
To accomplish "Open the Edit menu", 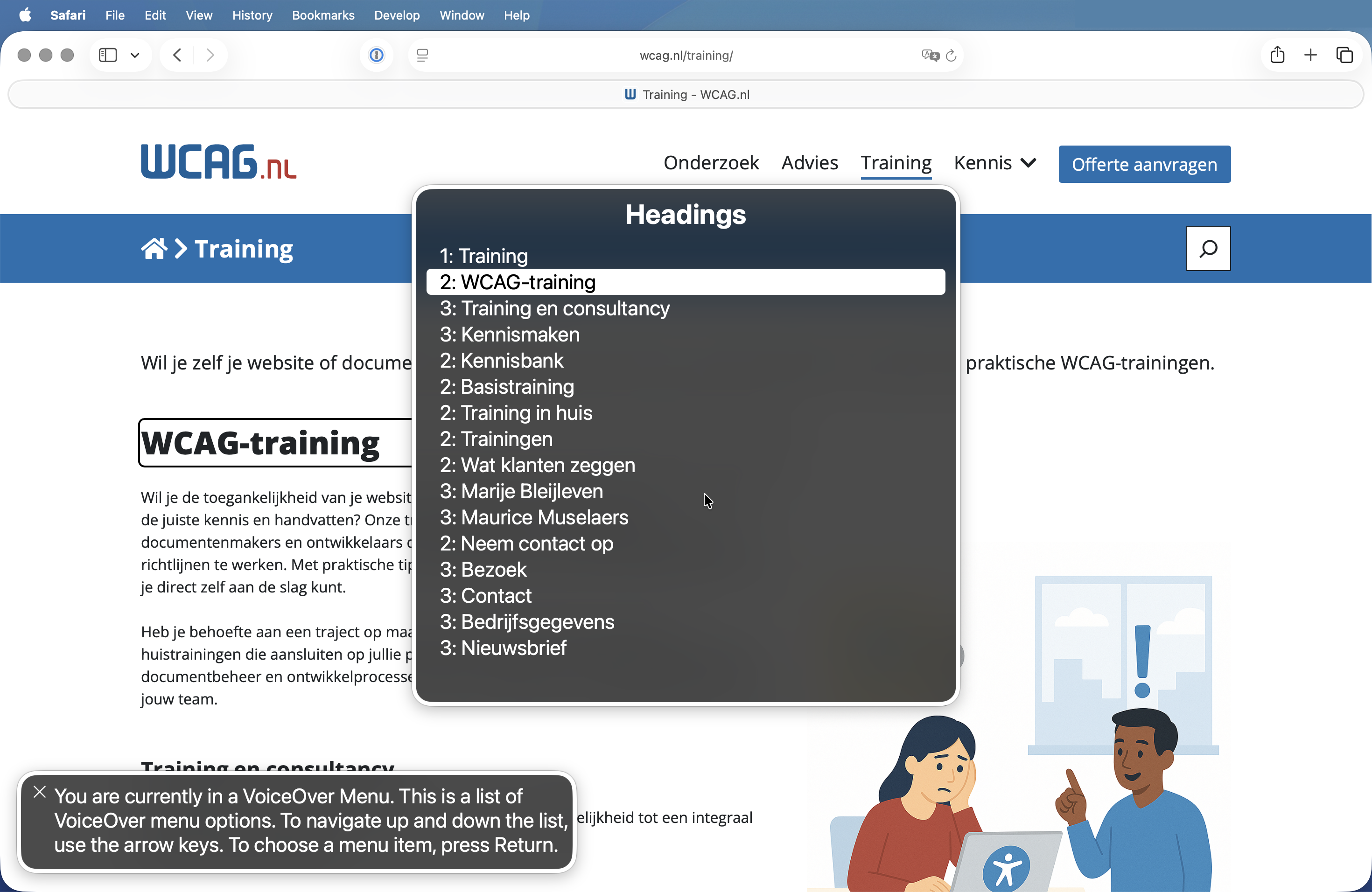I will click(155, 15).
